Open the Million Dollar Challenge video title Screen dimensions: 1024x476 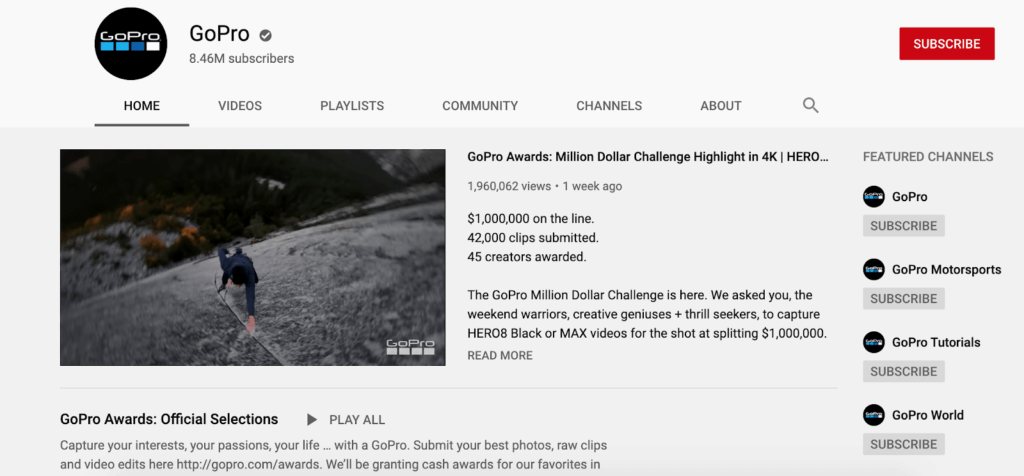(648, 157)
